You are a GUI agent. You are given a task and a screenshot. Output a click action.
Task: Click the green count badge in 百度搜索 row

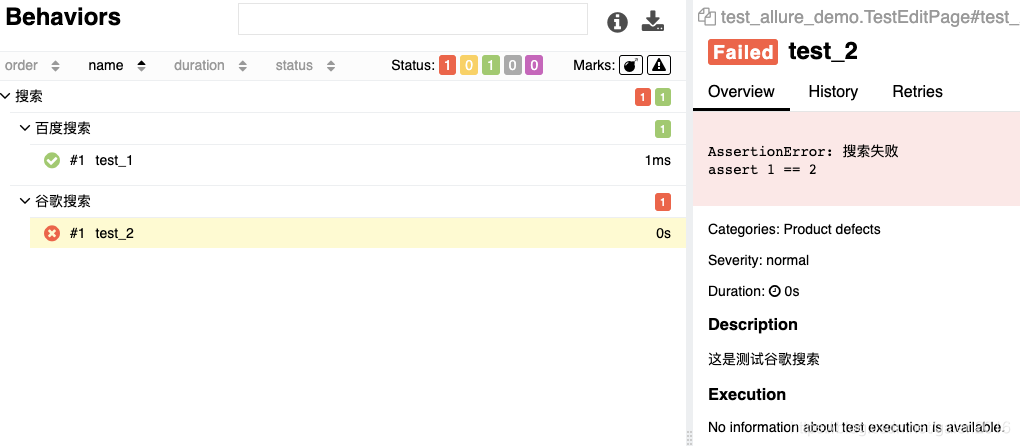(662, 129)
